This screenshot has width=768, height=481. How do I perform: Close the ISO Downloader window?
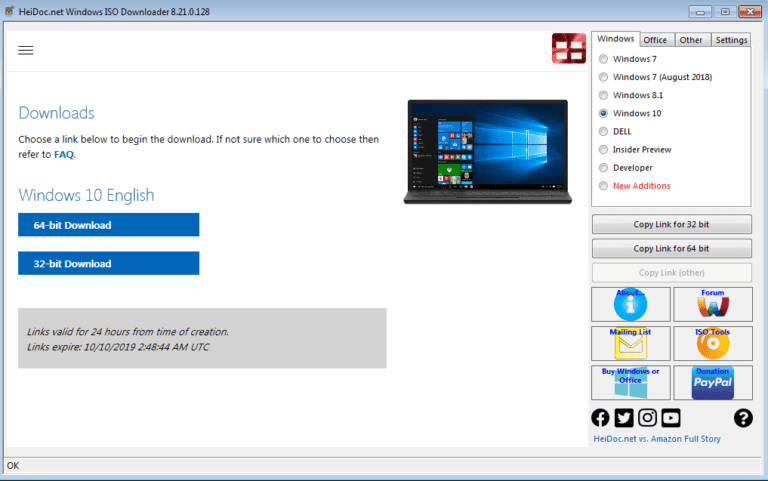click(x=750, y=11)
